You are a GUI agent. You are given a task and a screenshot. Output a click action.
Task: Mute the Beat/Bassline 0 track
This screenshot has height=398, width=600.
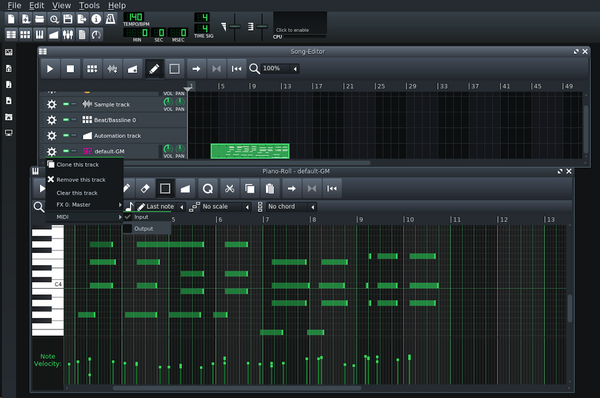[x=66, y=120]
